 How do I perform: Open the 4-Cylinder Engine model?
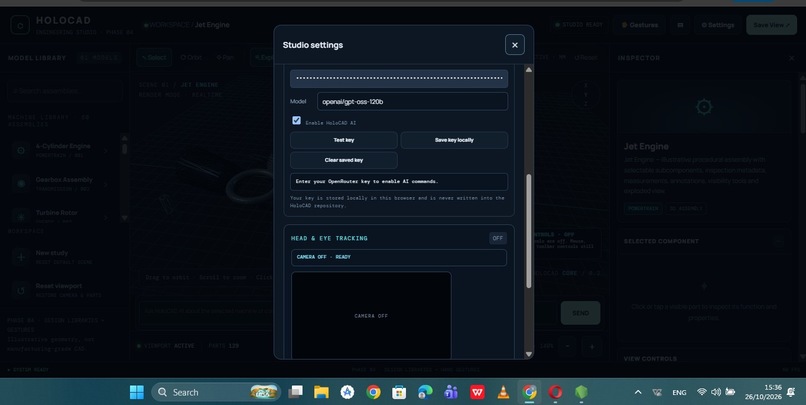point(63,150)
